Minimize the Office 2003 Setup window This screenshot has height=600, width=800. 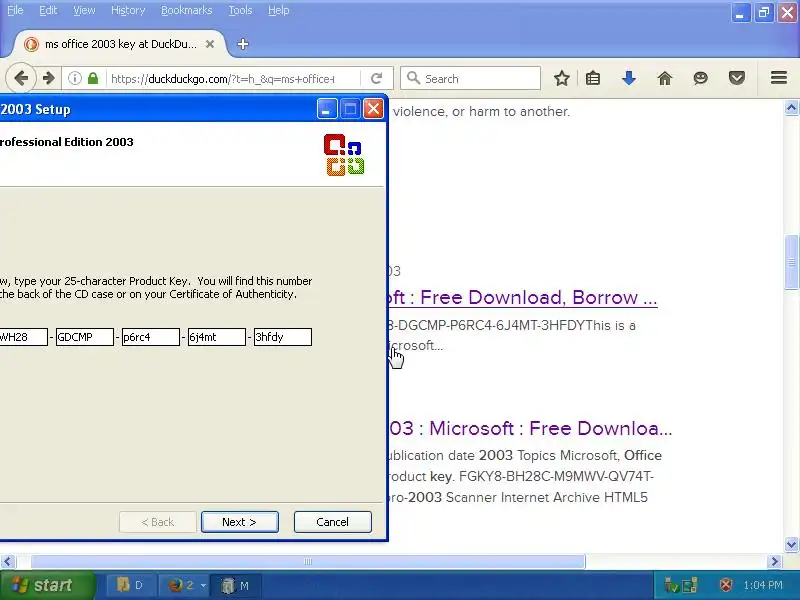(327, 109)
